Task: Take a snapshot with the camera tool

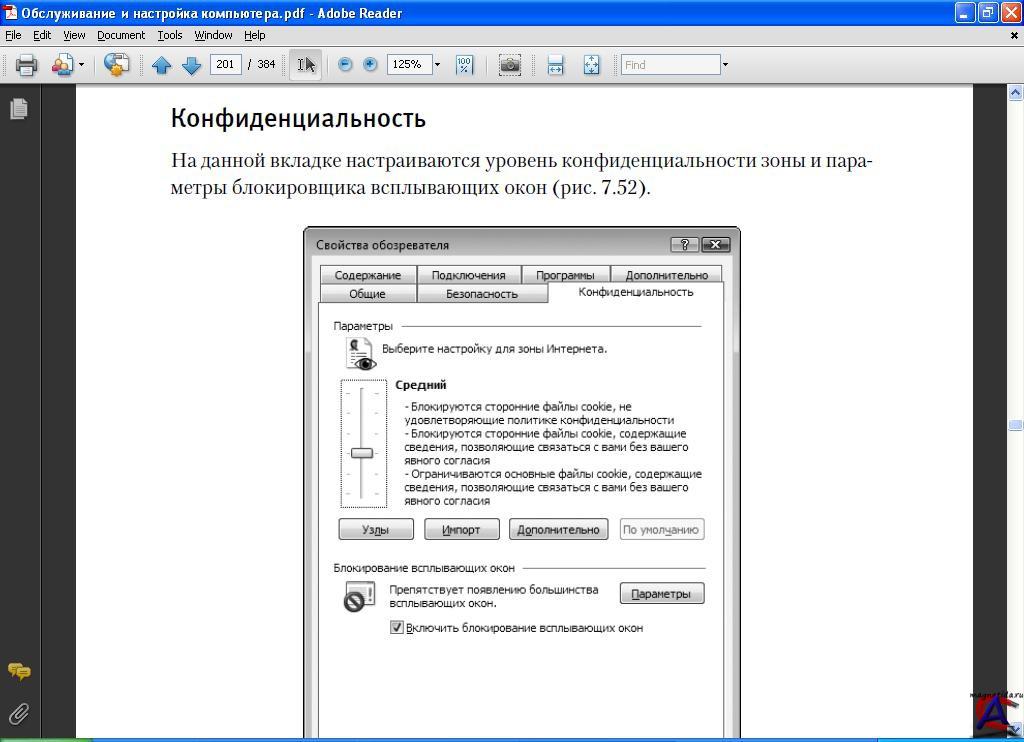Action: [510, 65]
